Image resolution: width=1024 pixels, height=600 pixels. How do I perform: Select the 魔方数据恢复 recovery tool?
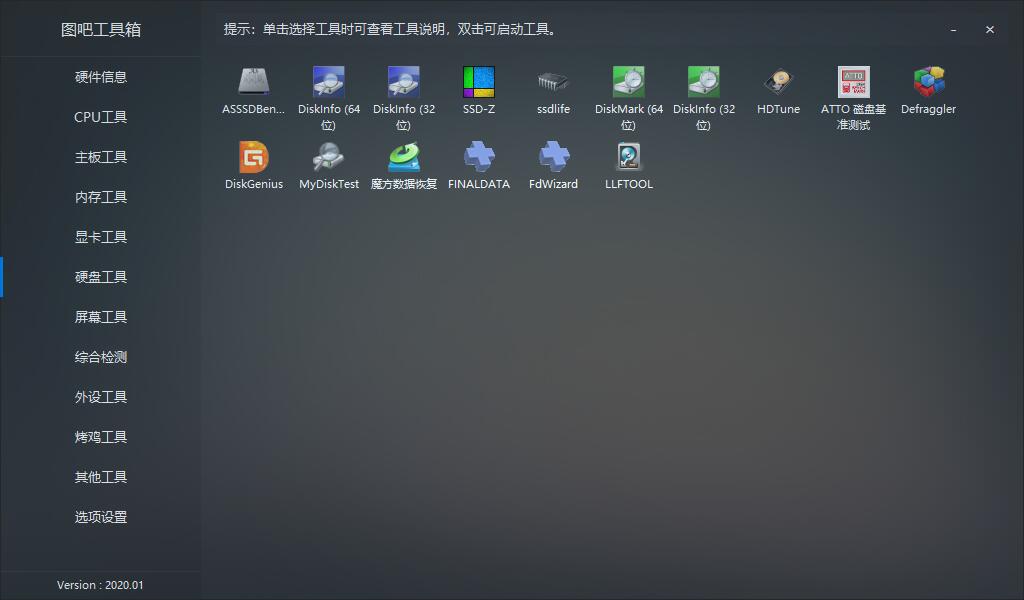tap(403, 157)
